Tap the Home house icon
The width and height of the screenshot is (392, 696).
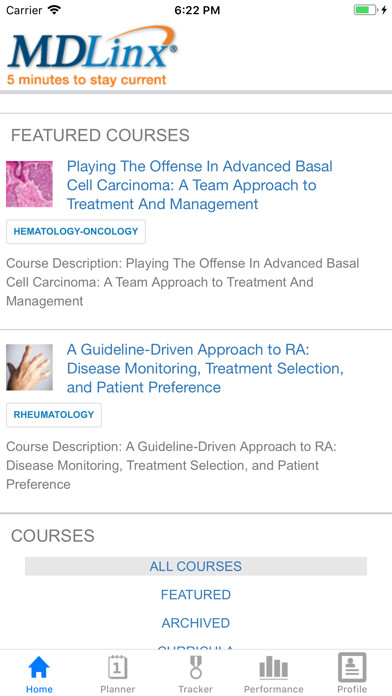tap(39, 667)
